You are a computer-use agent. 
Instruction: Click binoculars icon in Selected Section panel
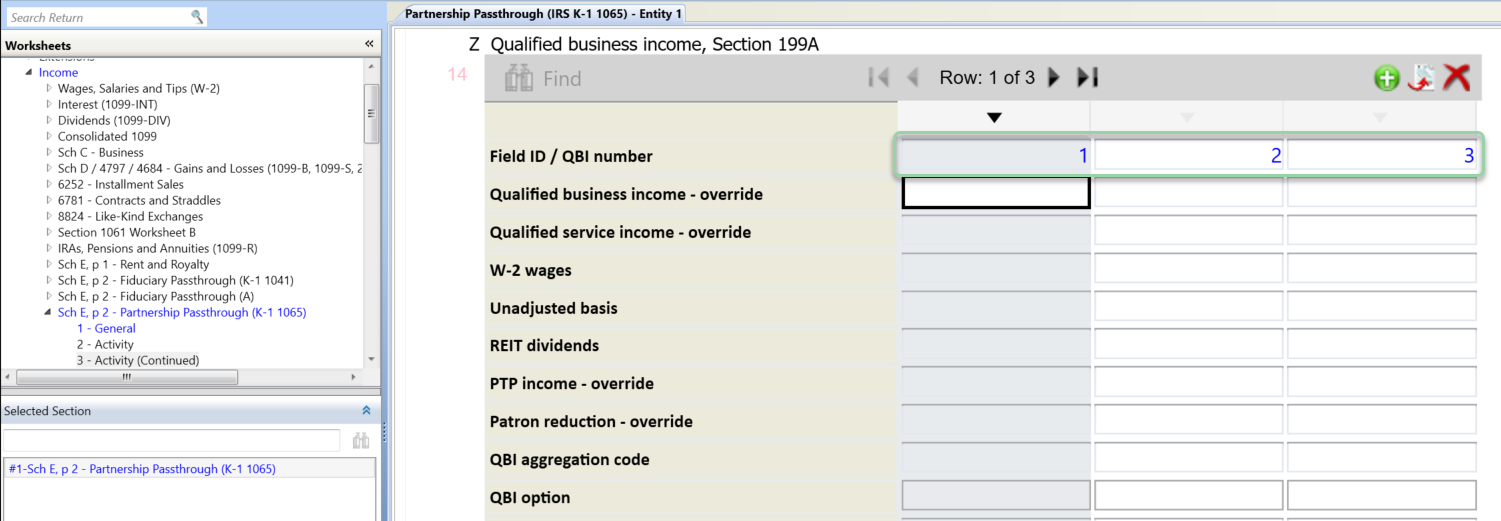coord(360,441)
